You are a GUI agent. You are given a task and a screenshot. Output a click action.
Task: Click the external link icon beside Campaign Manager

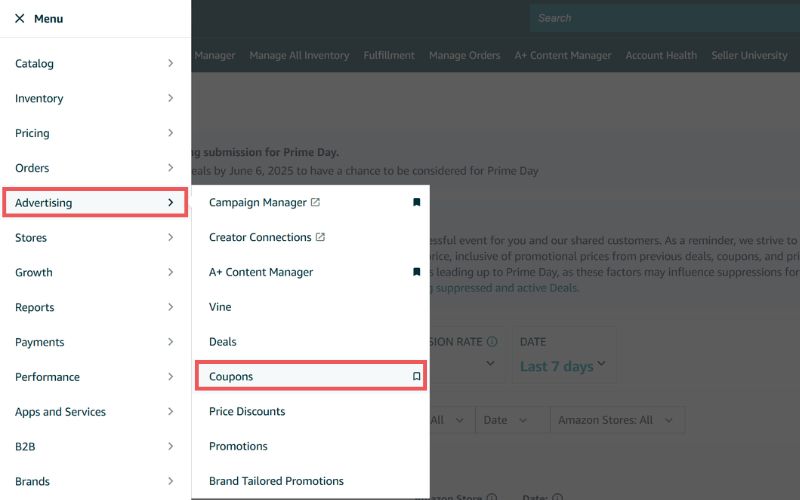click(x=315, y=203)
